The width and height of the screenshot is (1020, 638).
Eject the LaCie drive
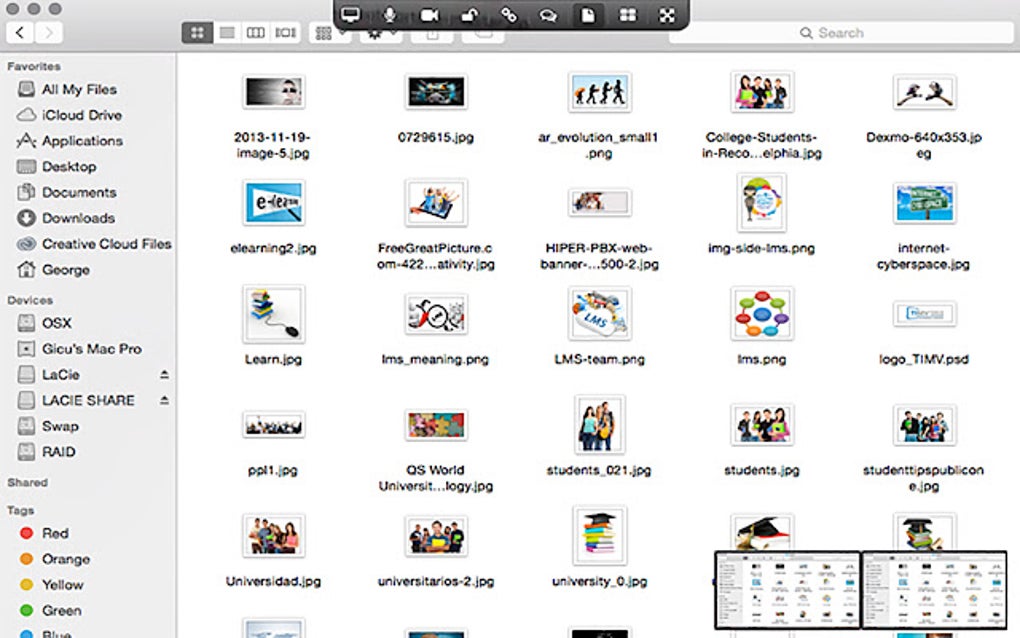[162, 374]
